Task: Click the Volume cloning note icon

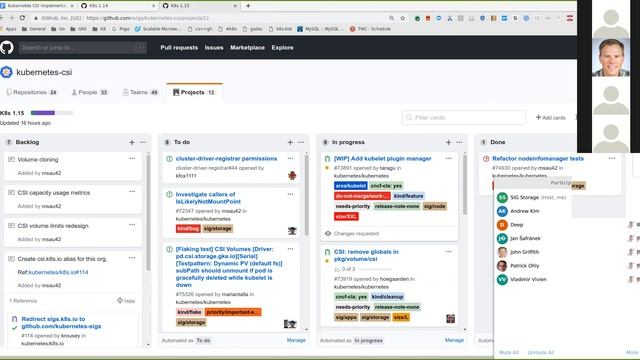Action: pyautogui.click(x=11, y=160)
